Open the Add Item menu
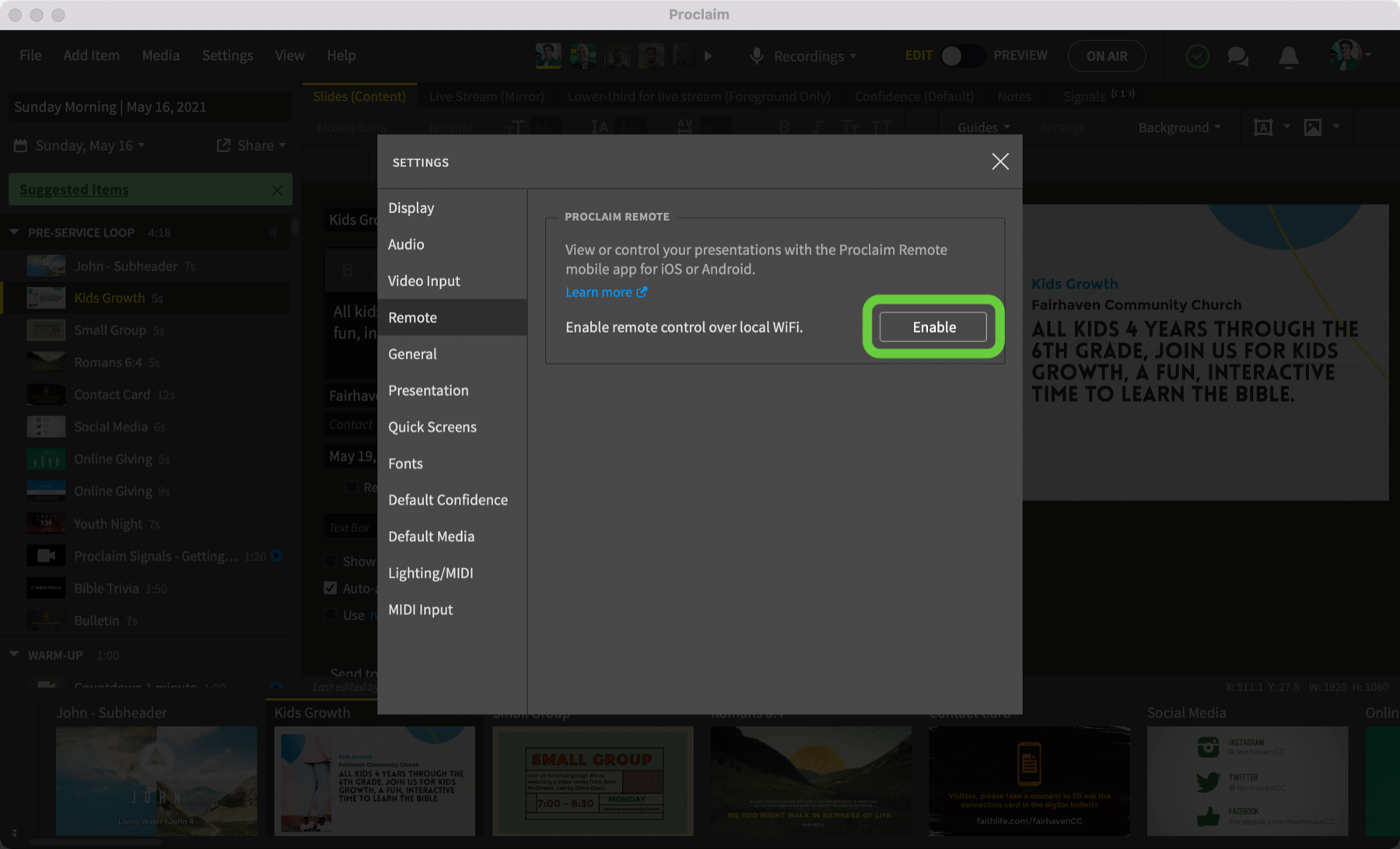The image size is (1400, 849). click(91, 55)
